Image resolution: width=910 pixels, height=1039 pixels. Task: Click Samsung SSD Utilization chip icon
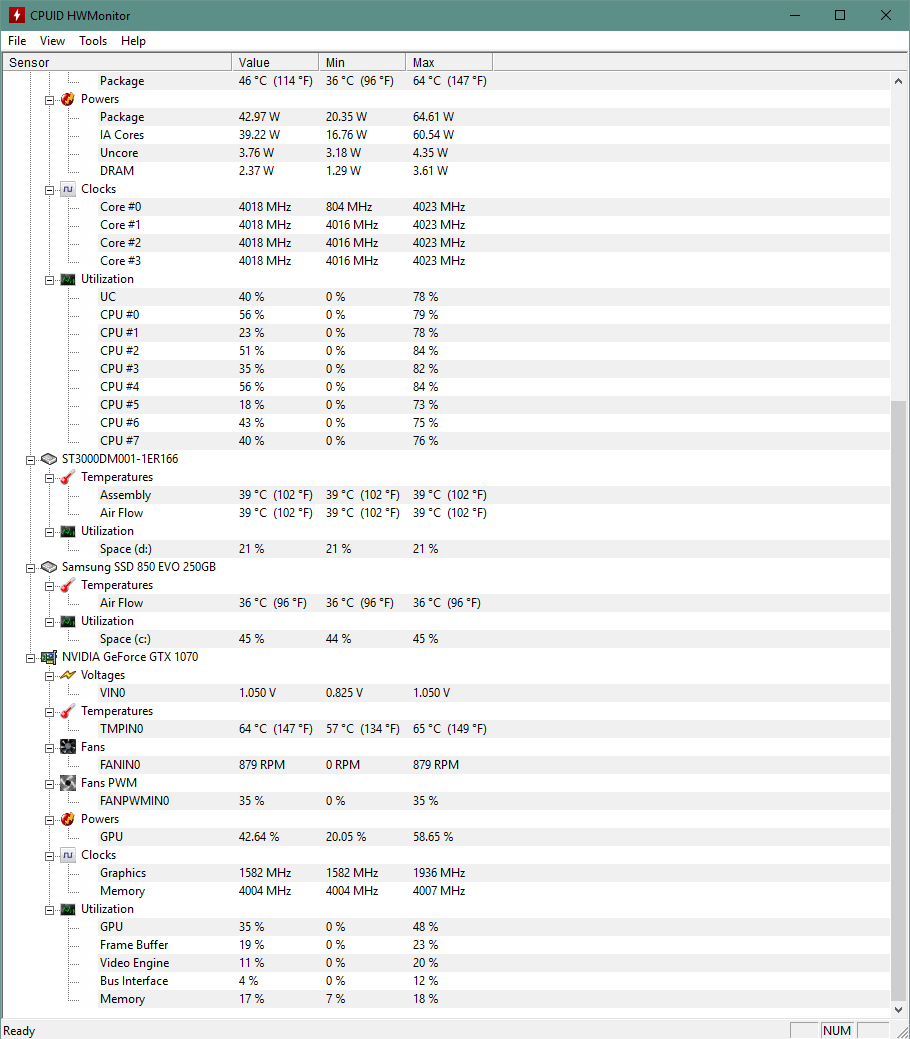(68, 621)
